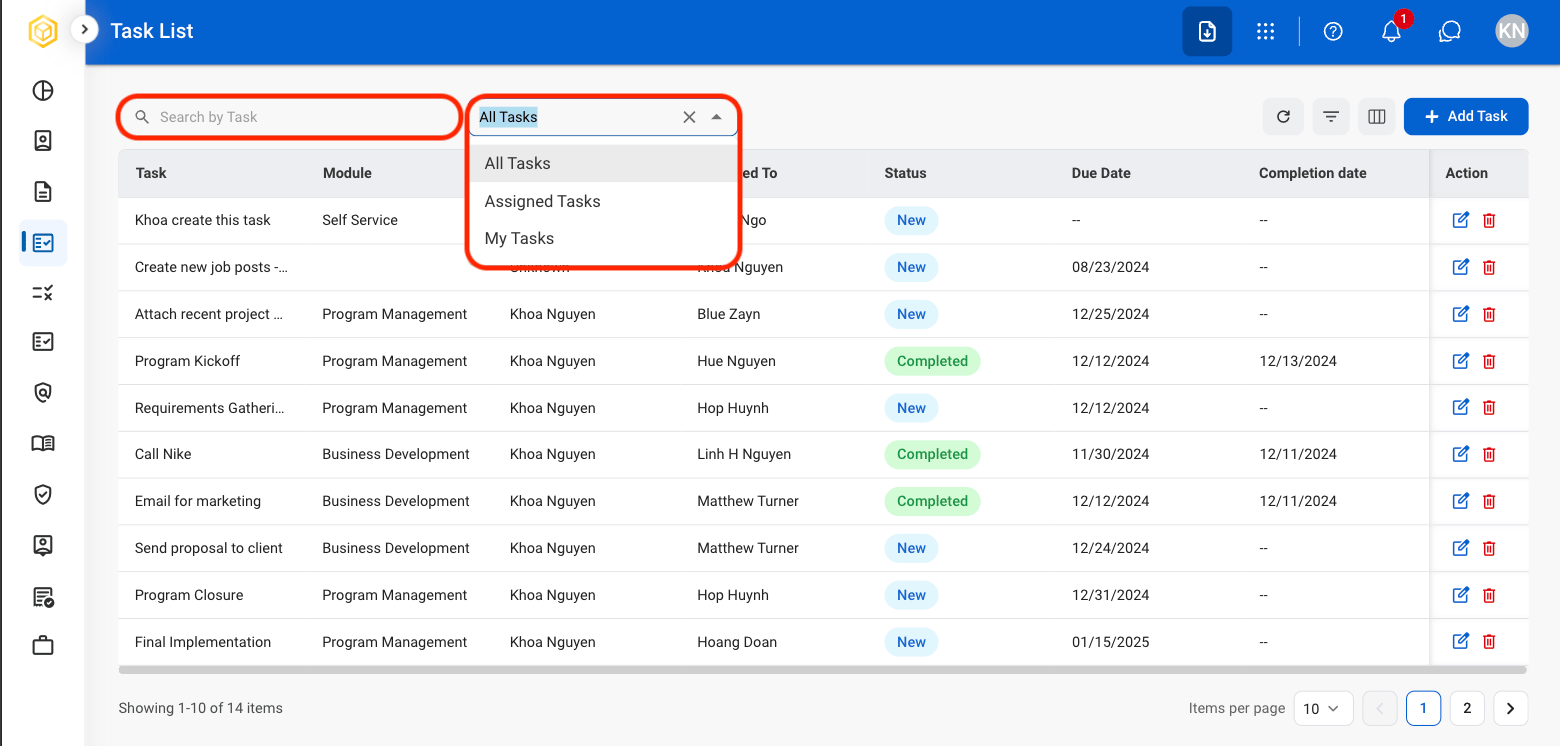Viewport: 1560px width, 746px height.
Task: Open the apps grid icon
Action: [x=1265, y=31]
